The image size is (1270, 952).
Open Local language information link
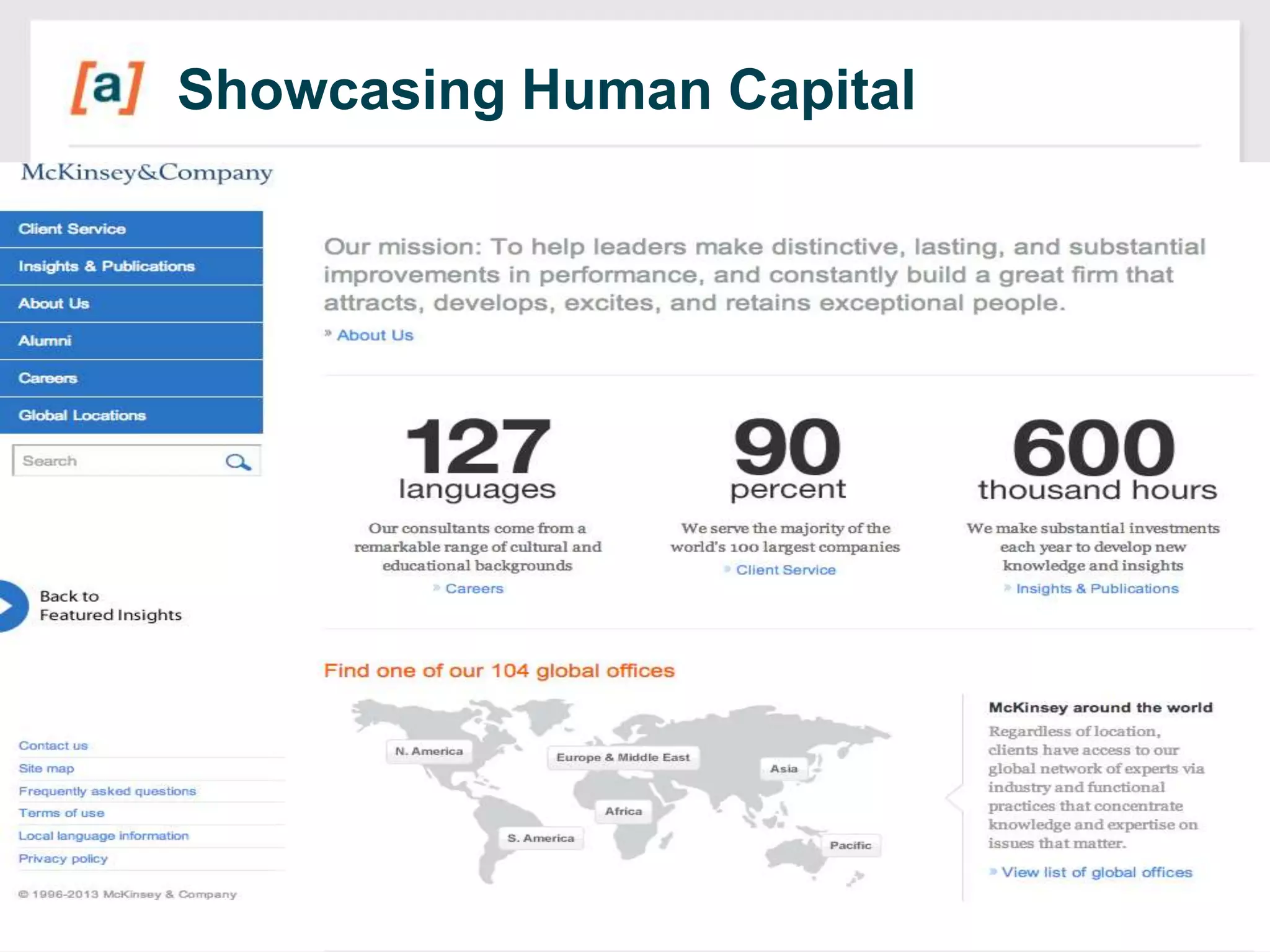coord(104,835)
